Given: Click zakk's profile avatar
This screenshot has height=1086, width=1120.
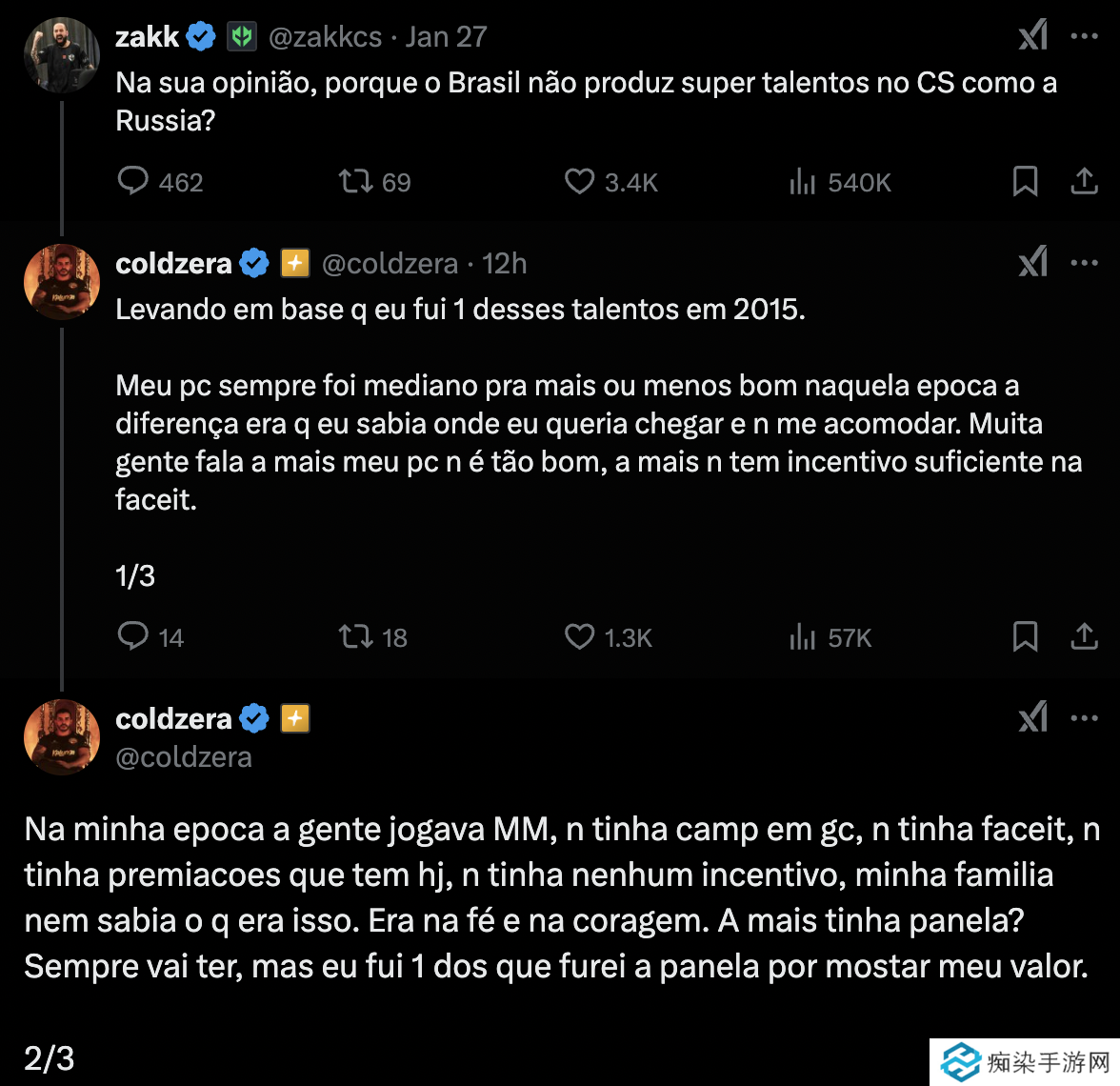Looking at the screenshot, I should (62, 54).
